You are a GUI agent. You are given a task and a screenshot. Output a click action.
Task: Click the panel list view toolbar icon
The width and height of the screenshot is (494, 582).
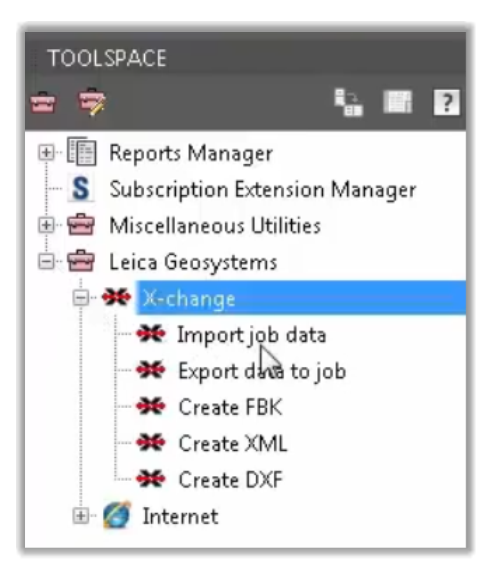point(398,102)
